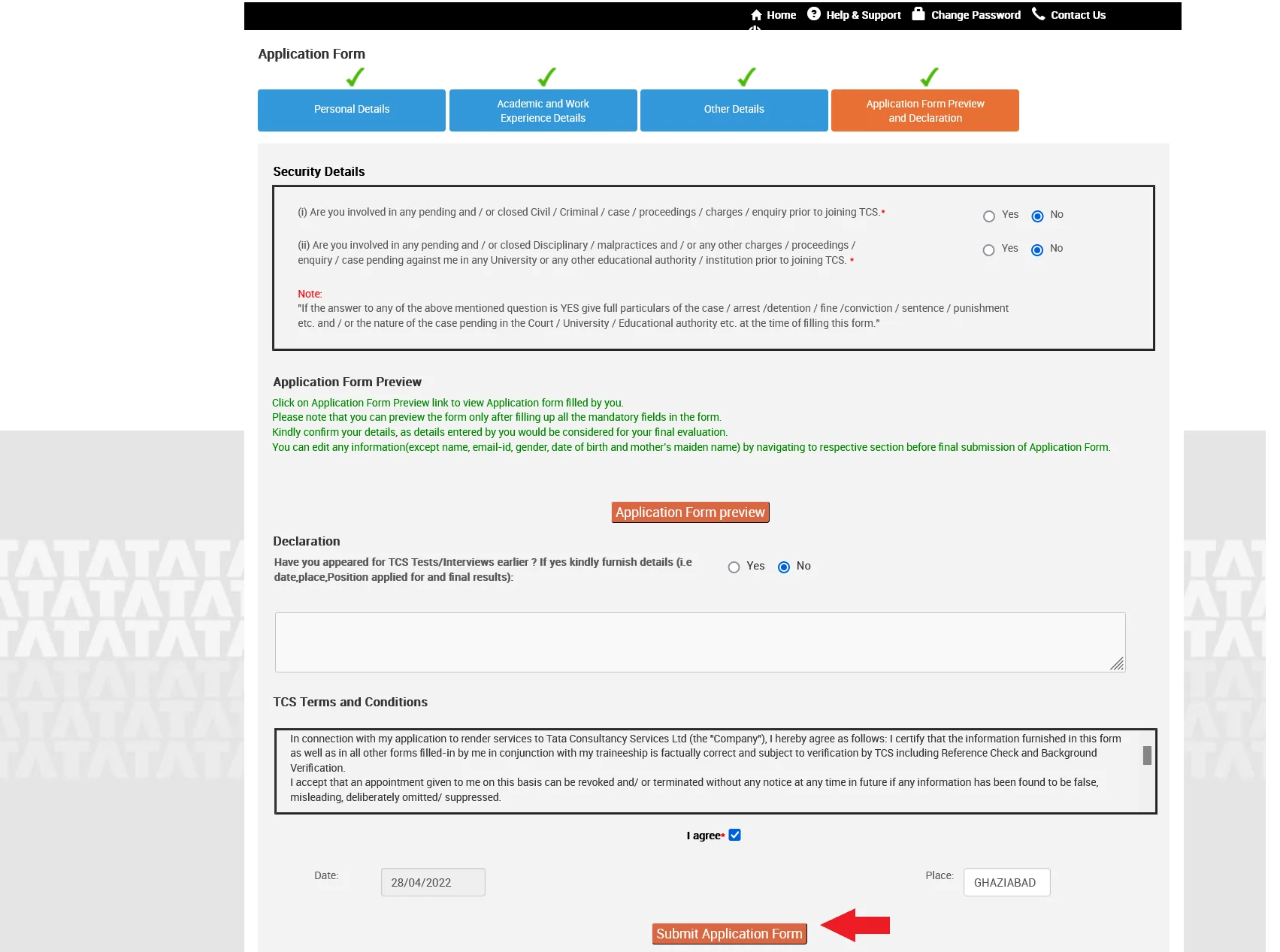This screenshot has height=952, width=1280.
Task: Open the Home link text
Action: 781,15
